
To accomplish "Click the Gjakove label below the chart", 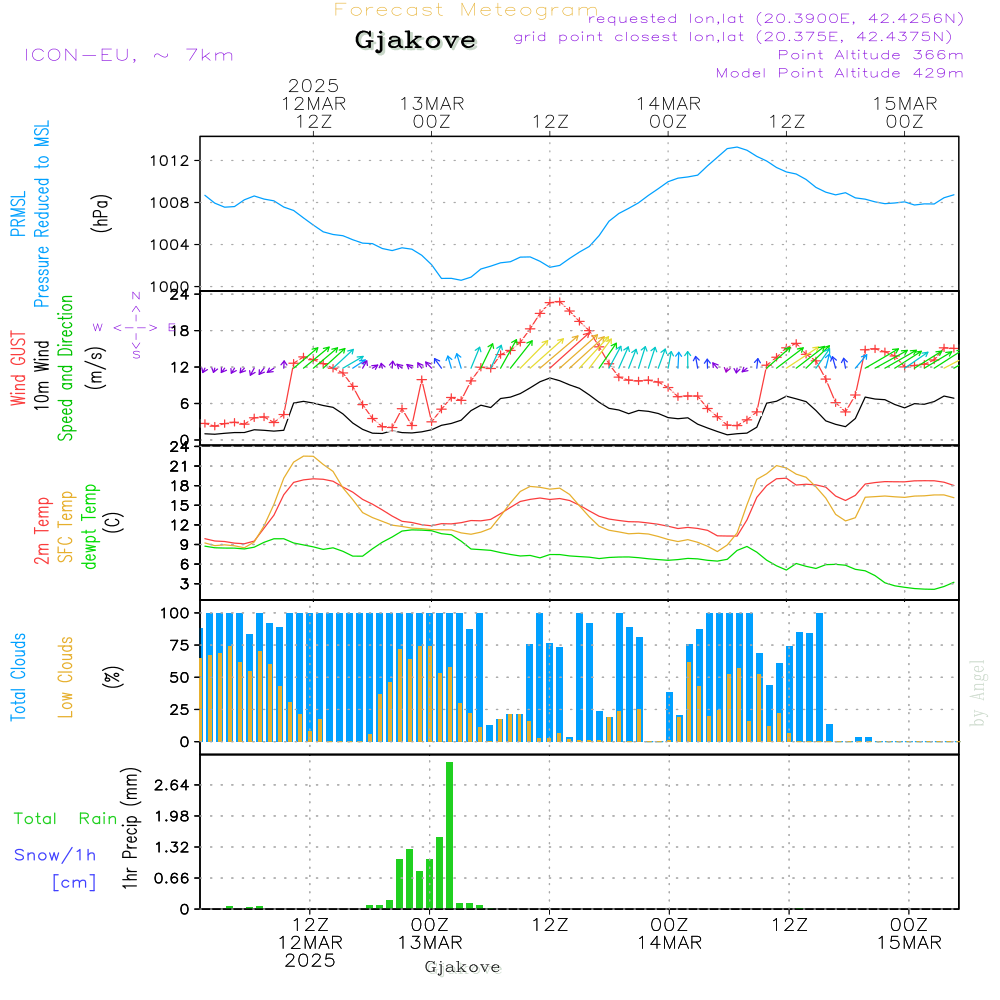I will [462, 967].
